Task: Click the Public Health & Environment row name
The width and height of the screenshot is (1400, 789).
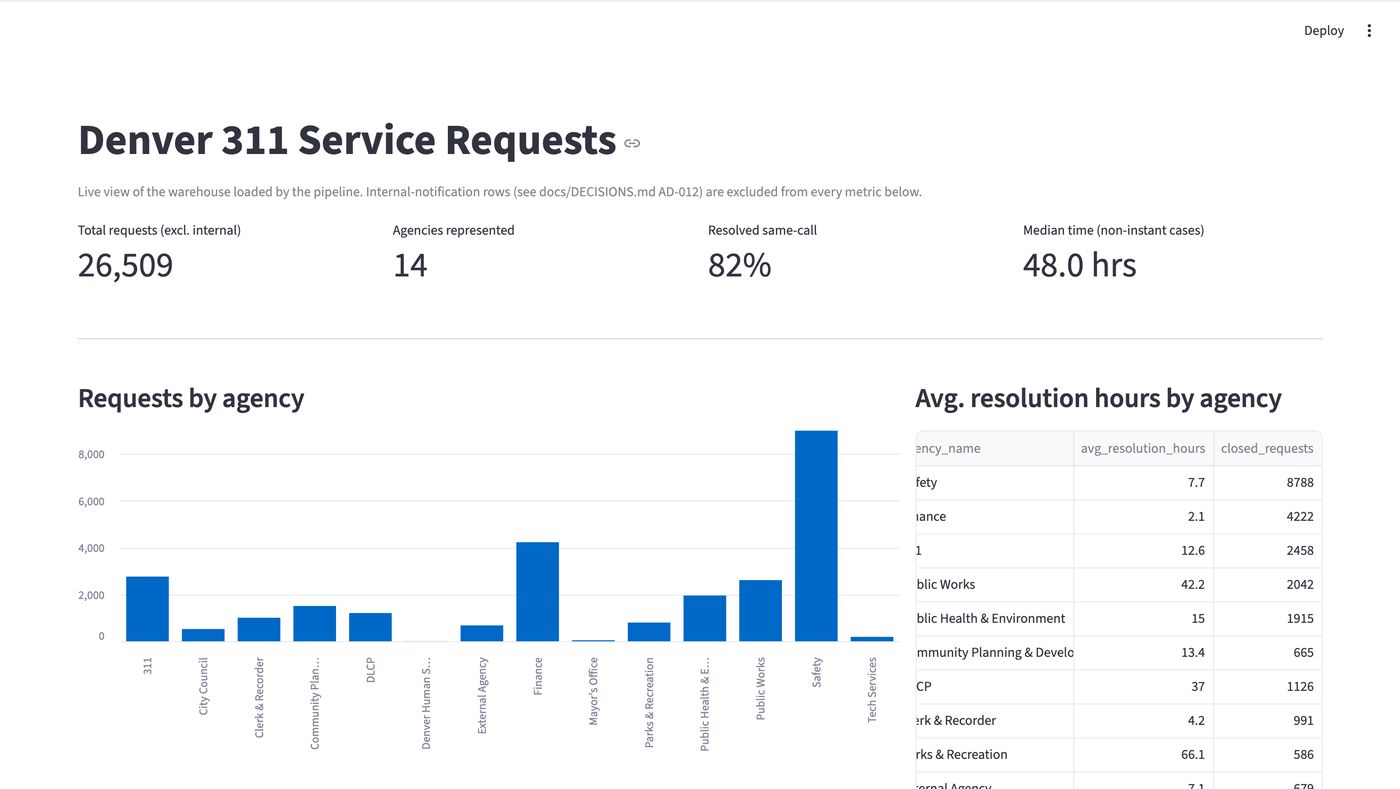Action: pyautogui.click(x=994, y=618)
